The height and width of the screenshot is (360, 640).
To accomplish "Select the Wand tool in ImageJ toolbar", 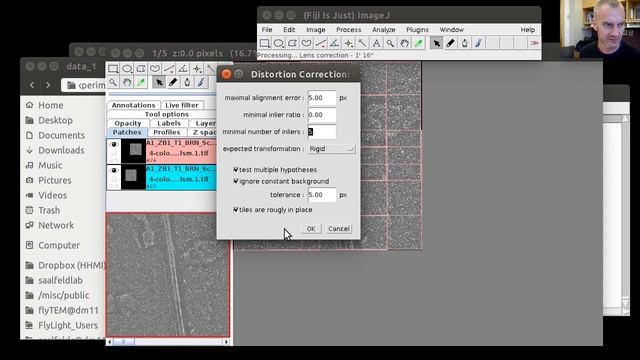I will point(362,43).
